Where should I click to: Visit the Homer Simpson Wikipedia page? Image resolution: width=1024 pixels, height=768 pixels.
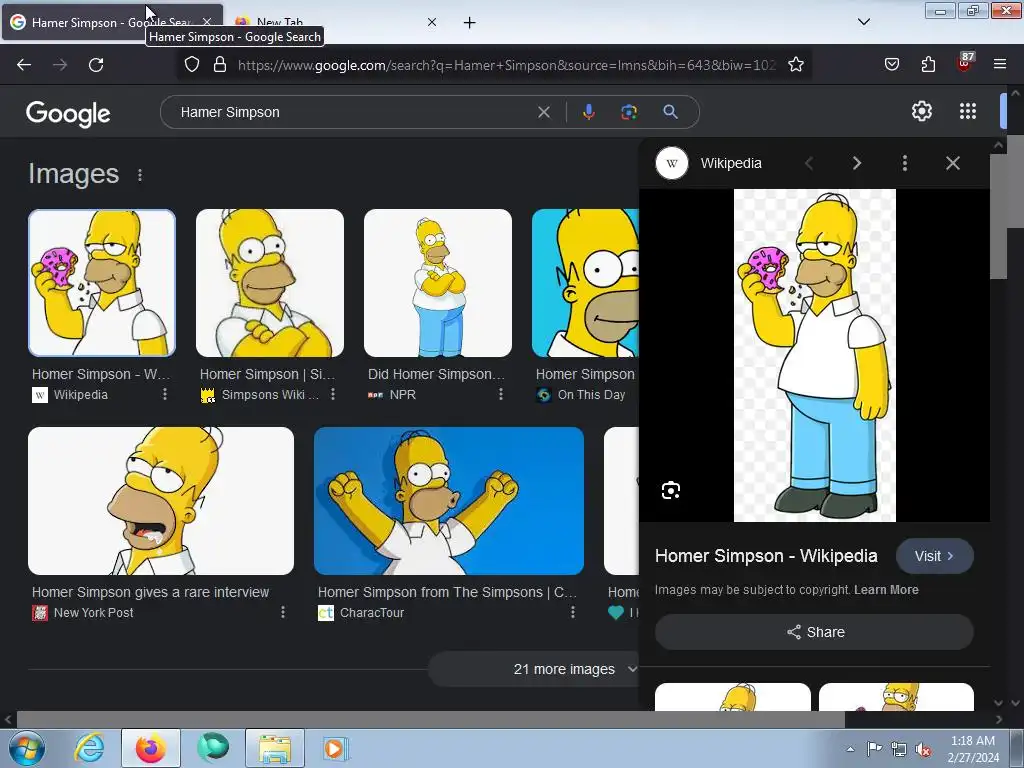(935, 556)
